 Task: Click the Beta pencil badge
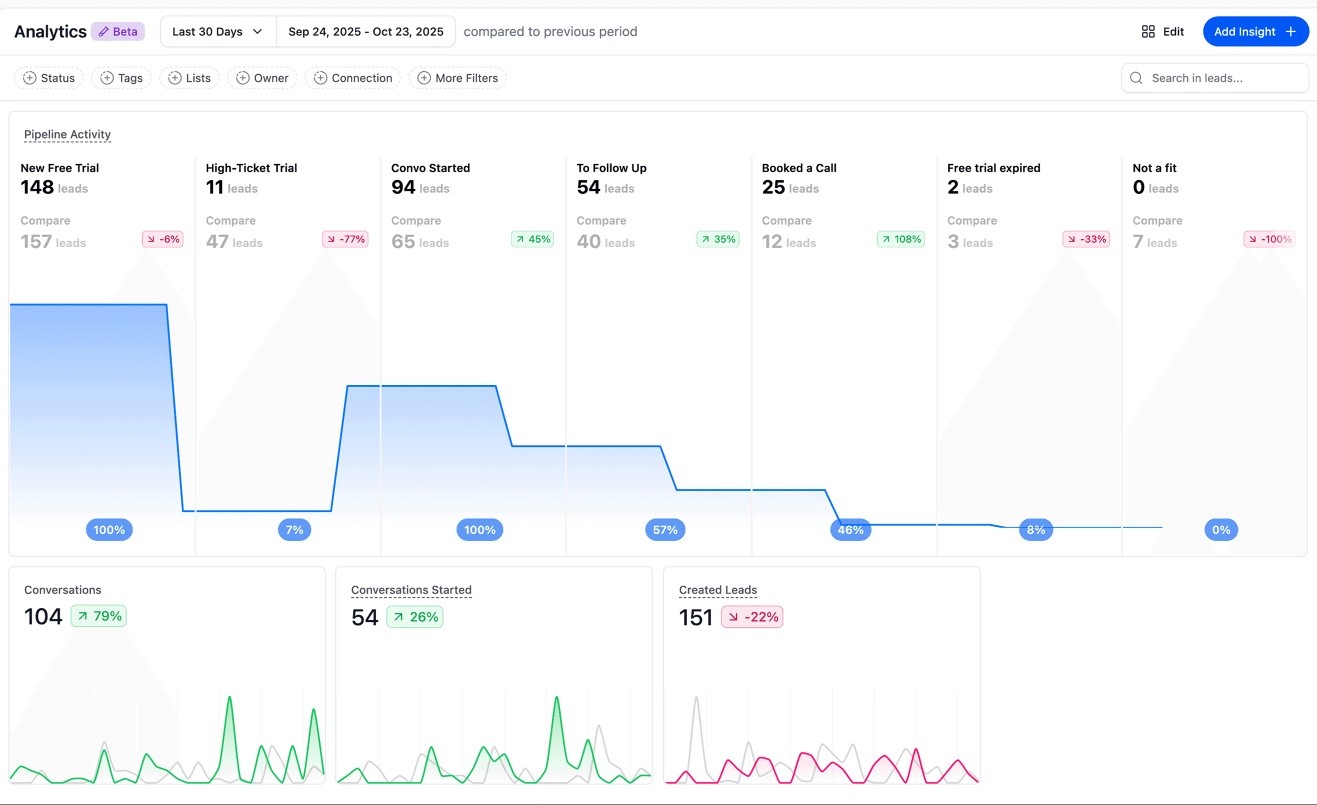click(x=118, y=32)
